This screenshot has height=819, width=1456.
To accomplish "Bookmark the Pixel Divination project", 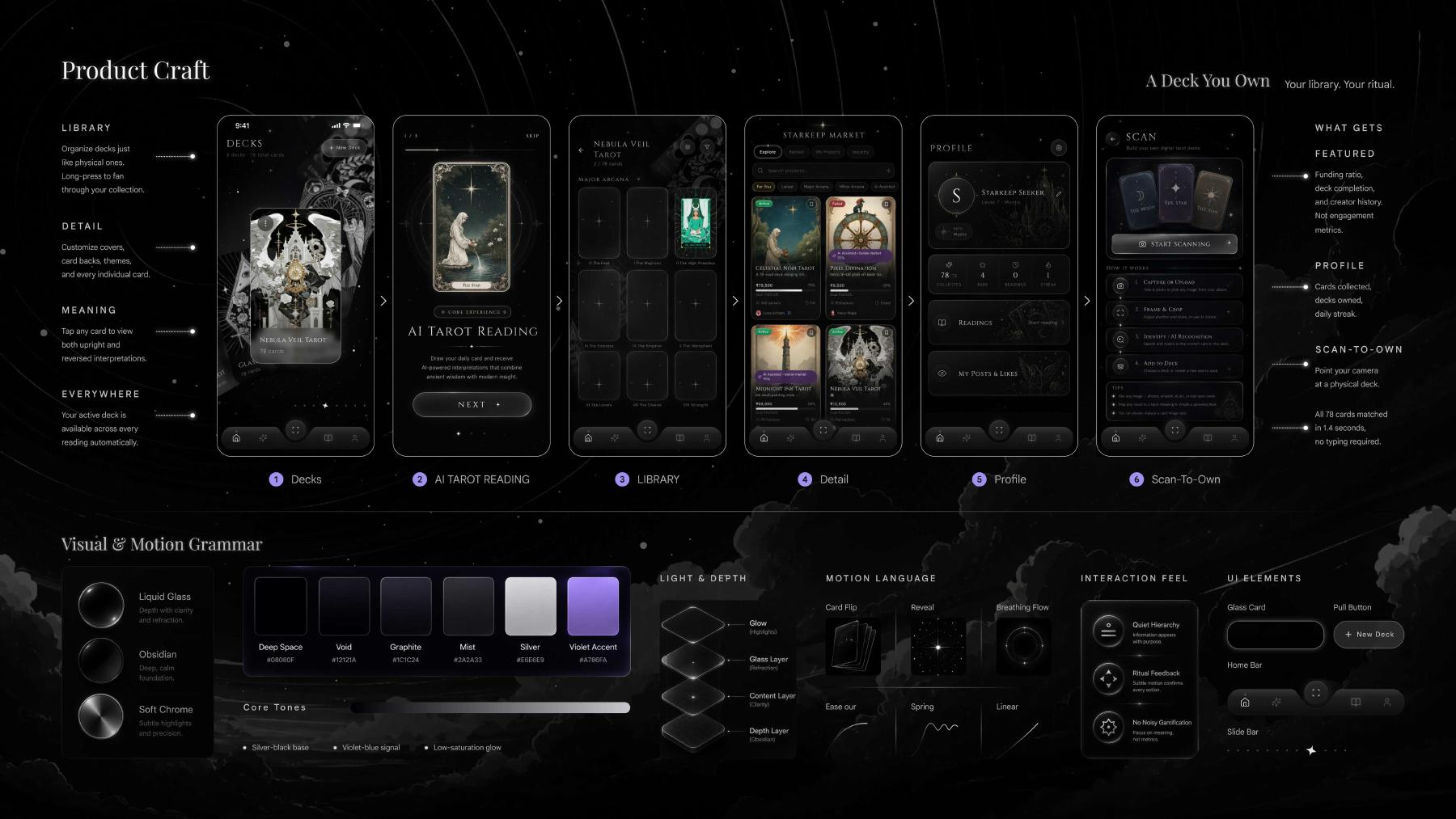I will (x=886, y=205).
